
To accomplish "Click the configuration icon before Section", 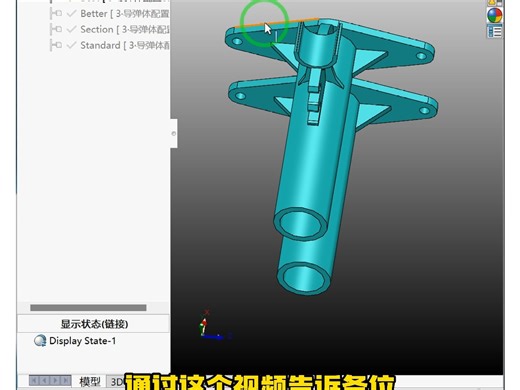I will [56, 29].
